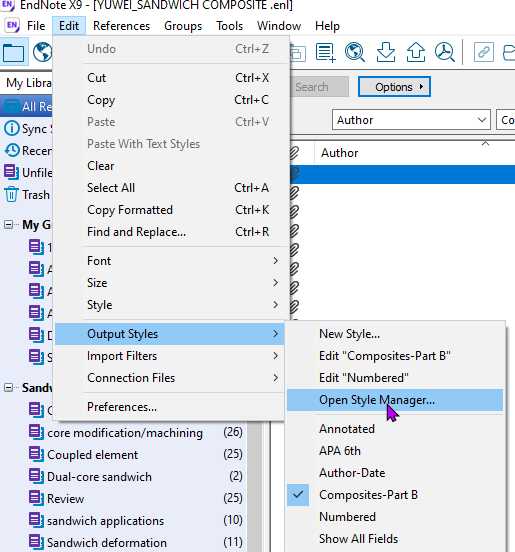
Task: Click the Find Full Text PDF icon
Action: click(445, 52)
